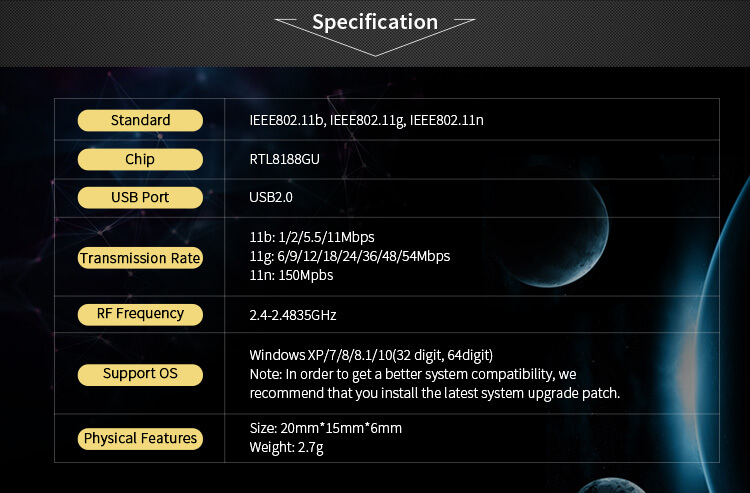Click the system upgrade patch note text
The image size is (750, 493).
(x=435, y=383)
